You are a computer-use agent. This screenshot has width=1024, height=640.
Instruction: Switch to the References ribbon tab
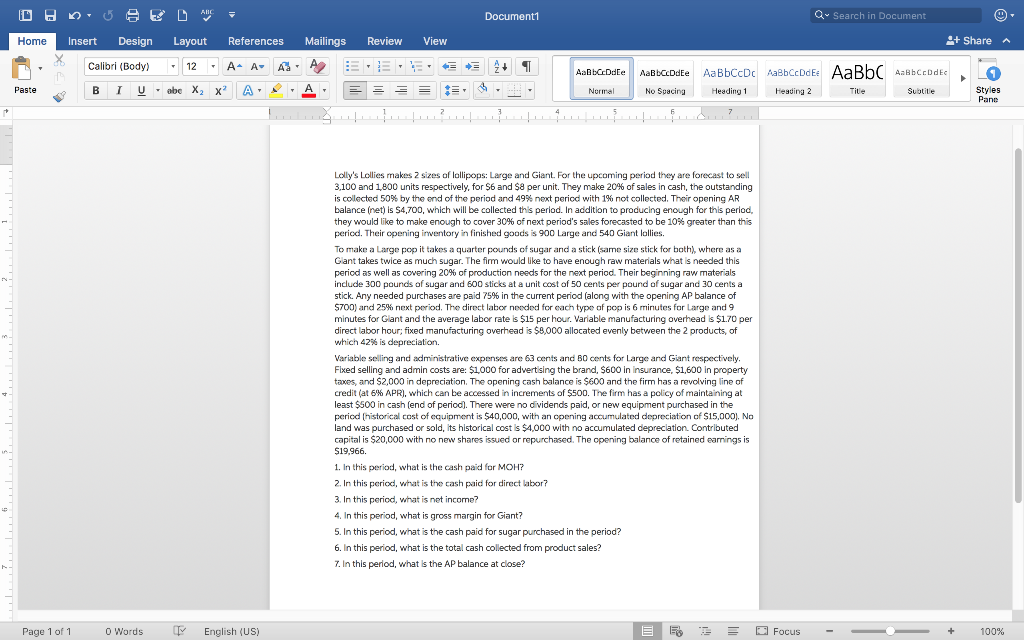pos(256,42)
